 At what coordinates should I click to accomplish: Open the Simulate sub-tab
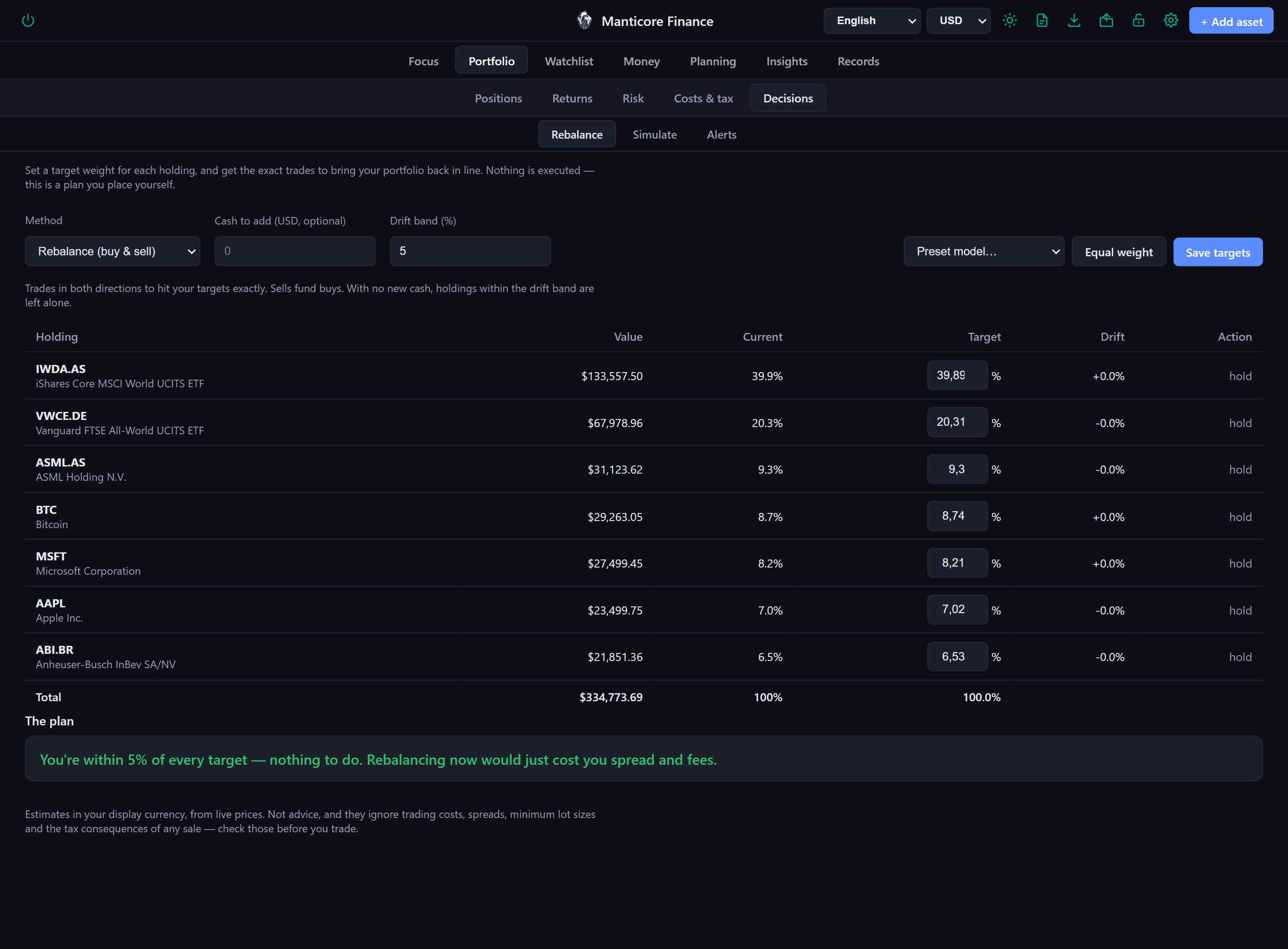click(x=654, y=135)
